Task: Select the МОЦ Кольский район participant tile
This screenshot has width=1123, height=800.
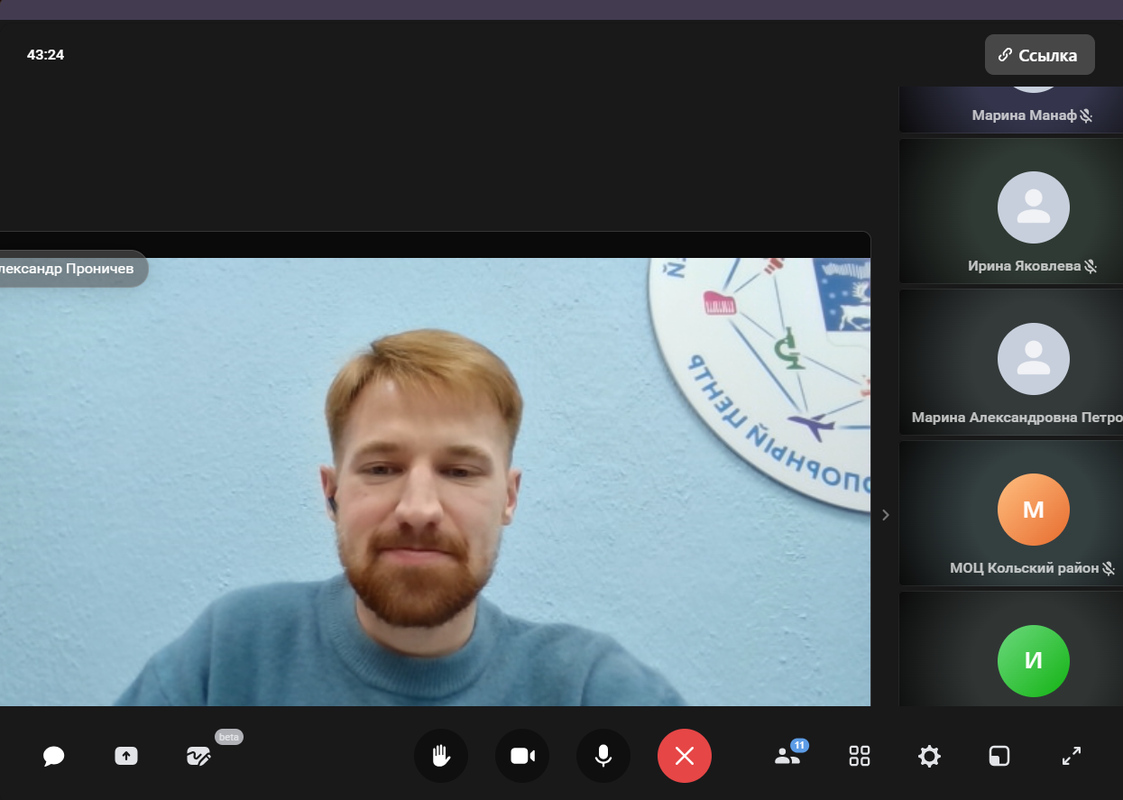Action: [x=1010, y=514]
